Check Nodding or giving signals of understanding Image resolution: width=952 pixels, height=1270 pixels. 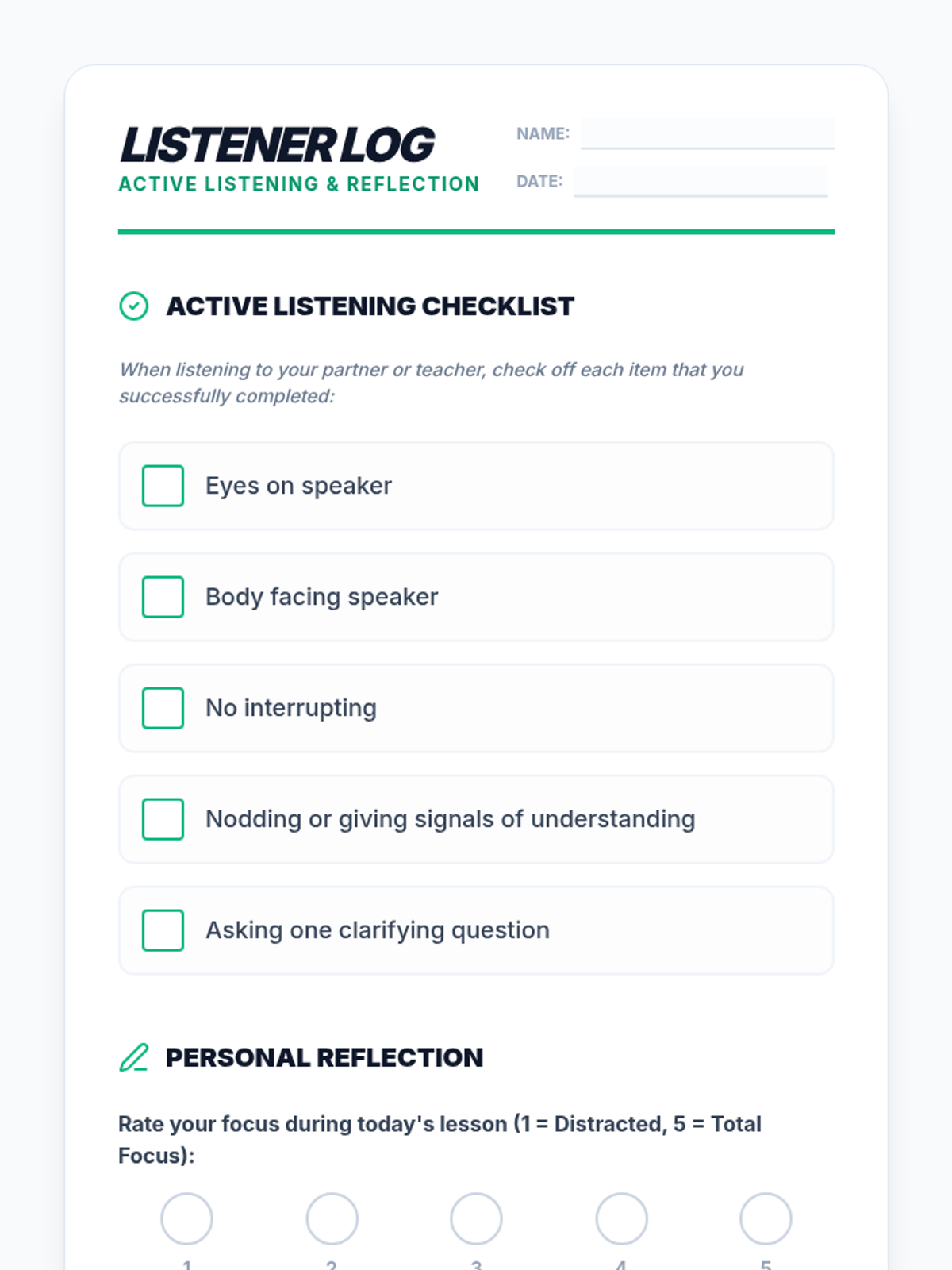[163, 819]
